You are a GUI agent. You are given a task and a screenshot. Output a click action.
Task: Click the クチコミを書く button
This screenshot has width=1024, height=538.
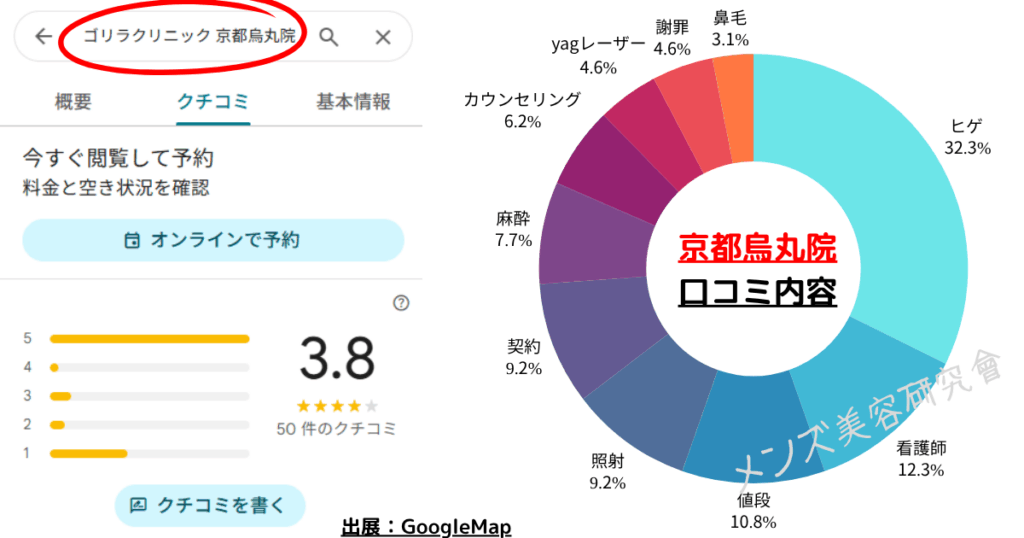click(210, 505)
